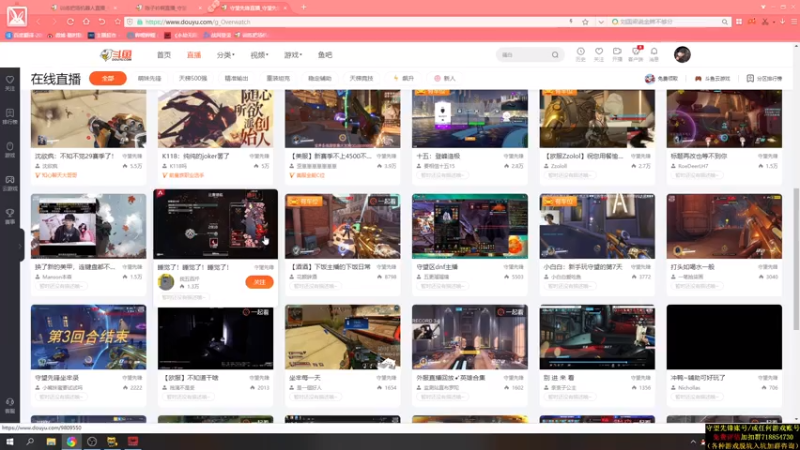Open a new browser tab with plus button
Viewport: 800px width, 450px height.
point(304,7)
